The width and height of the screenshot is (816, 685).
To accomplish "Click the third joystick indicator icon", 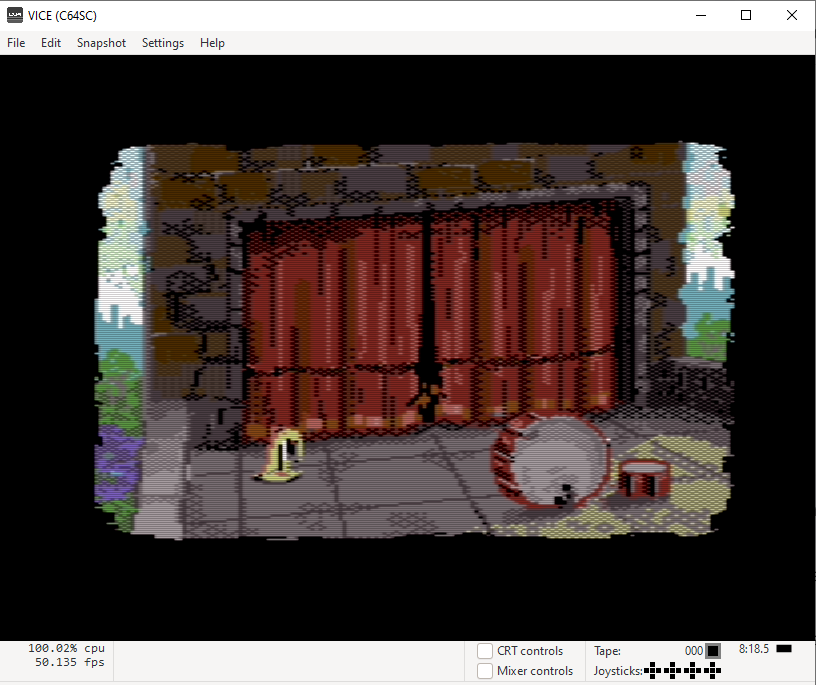I will tap(693, 670).
